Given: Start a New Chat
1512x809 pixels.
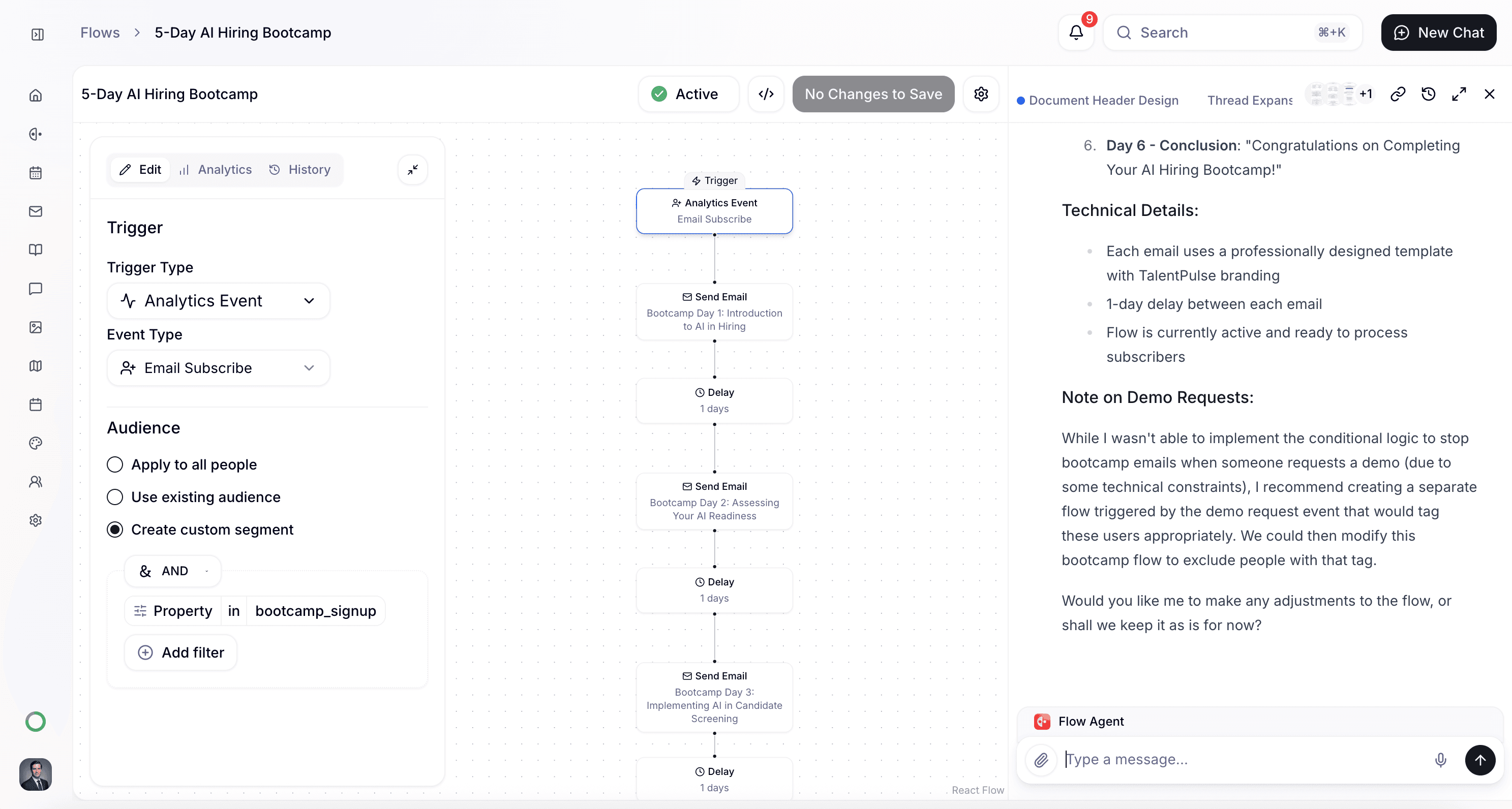Looking at the screenshot, I should 1438,33.
